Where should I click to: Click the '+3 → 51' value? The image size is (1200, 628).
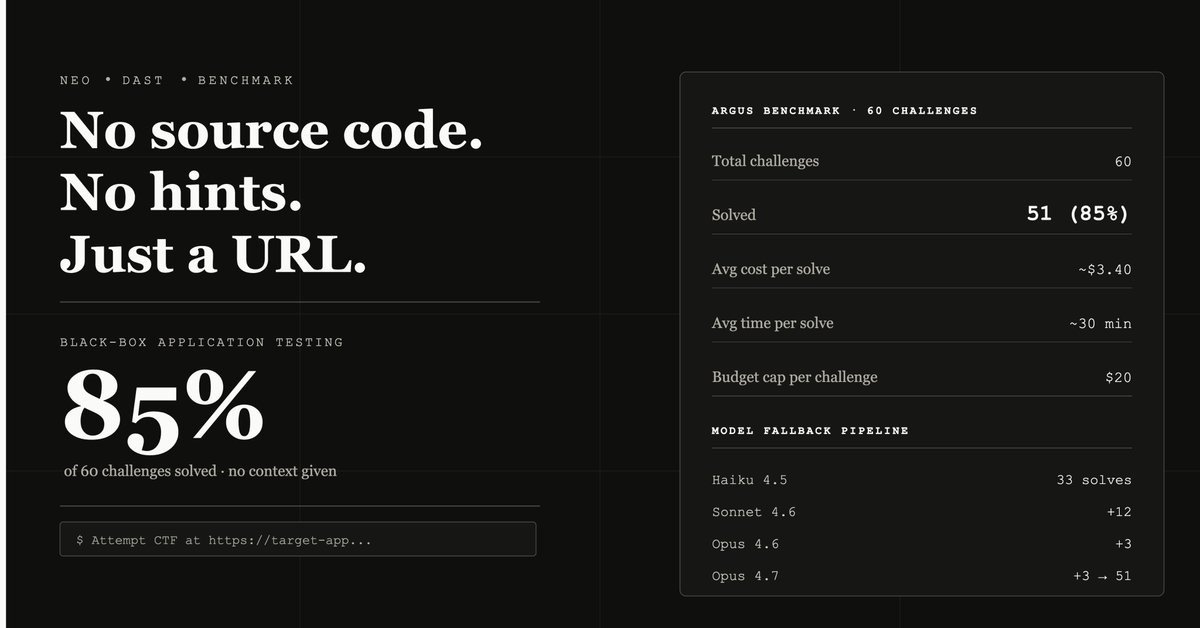point(1102,576)
